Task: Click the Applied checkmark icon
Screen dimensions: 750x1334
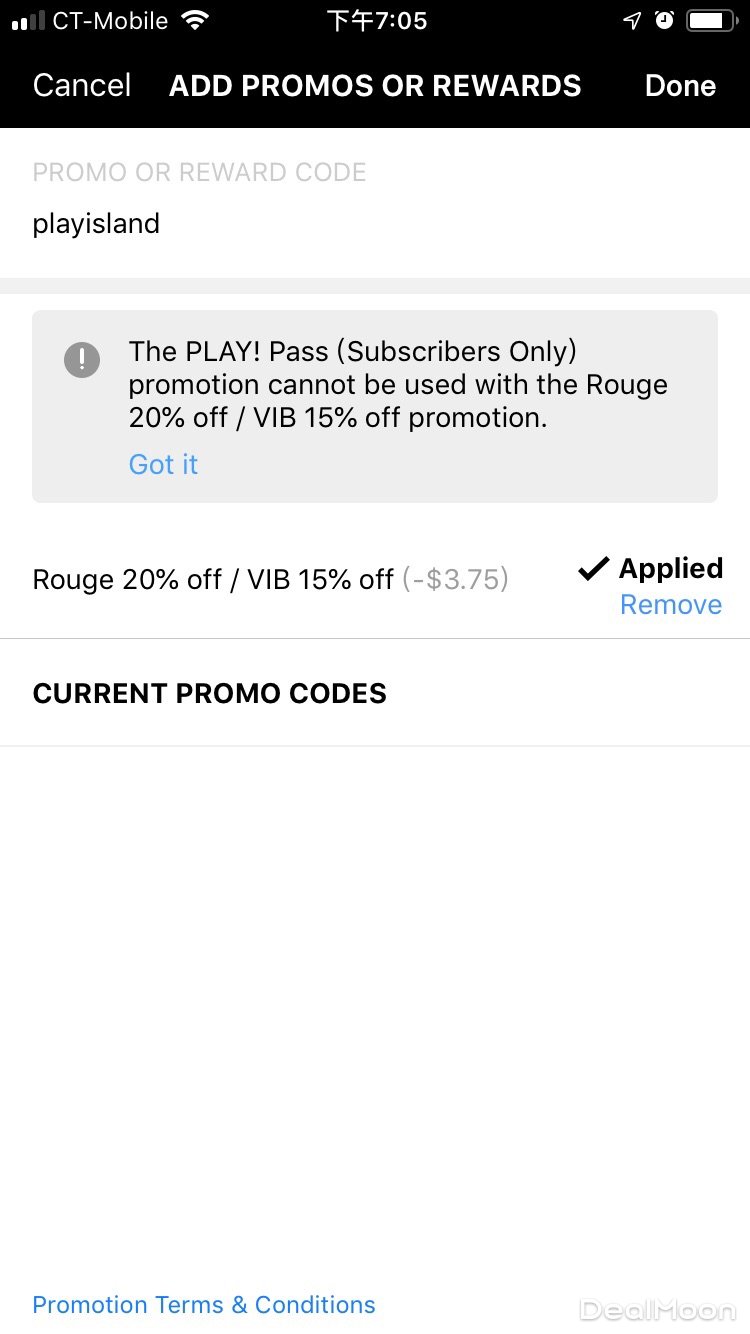Action: (x=593, y=569)
